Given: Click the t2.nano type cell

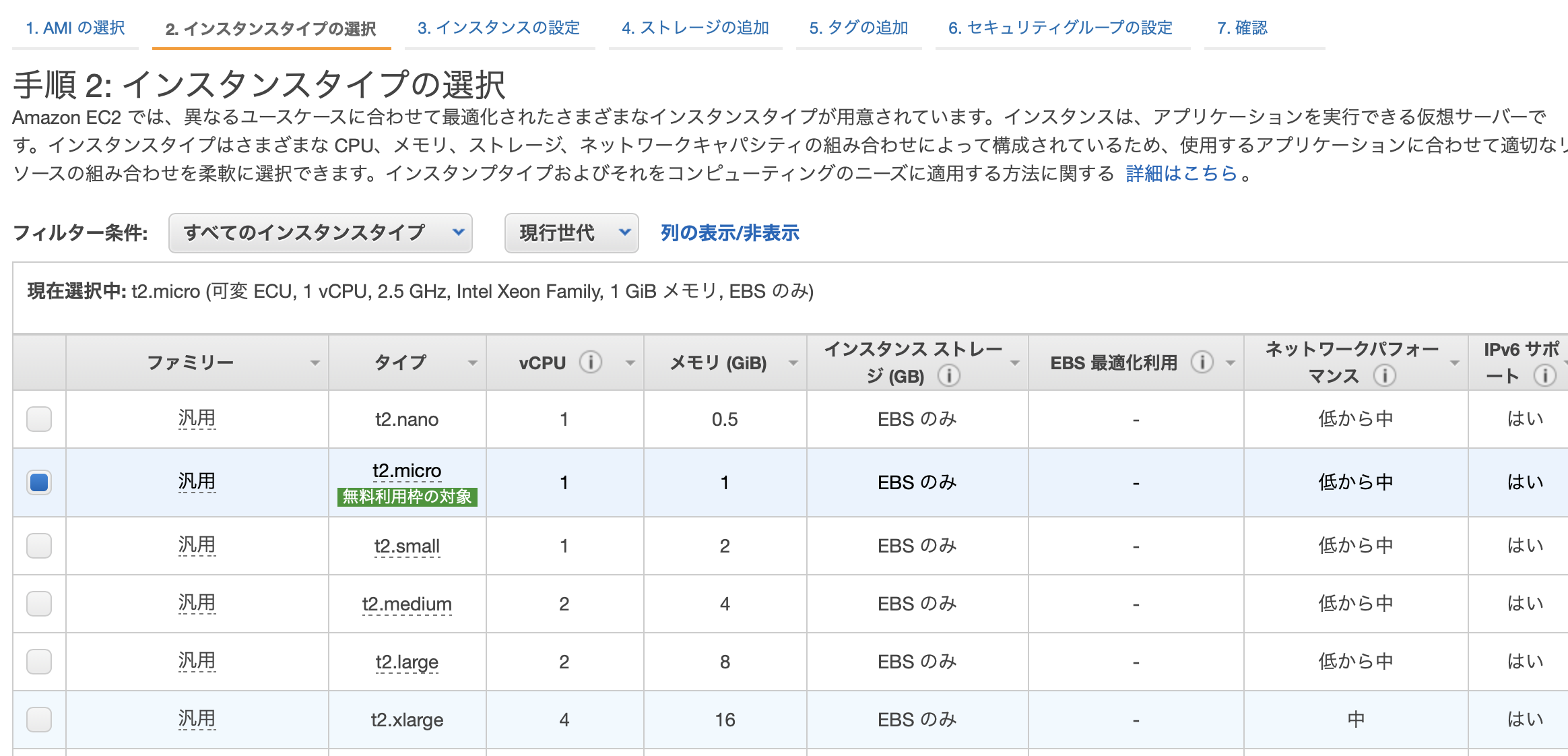Looking at the screenshot, I should coord(407,419).
